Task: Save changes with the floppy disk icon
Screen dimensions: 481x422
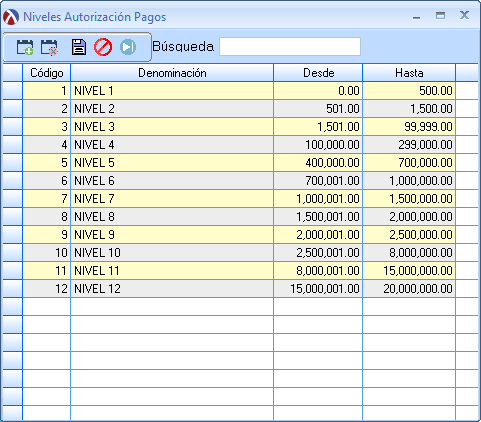Action: click(79, 47)
